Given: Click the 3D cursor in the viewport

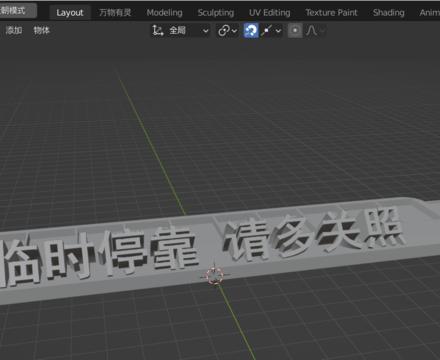Looking at the screenshot, I should [x=215, y=276].
